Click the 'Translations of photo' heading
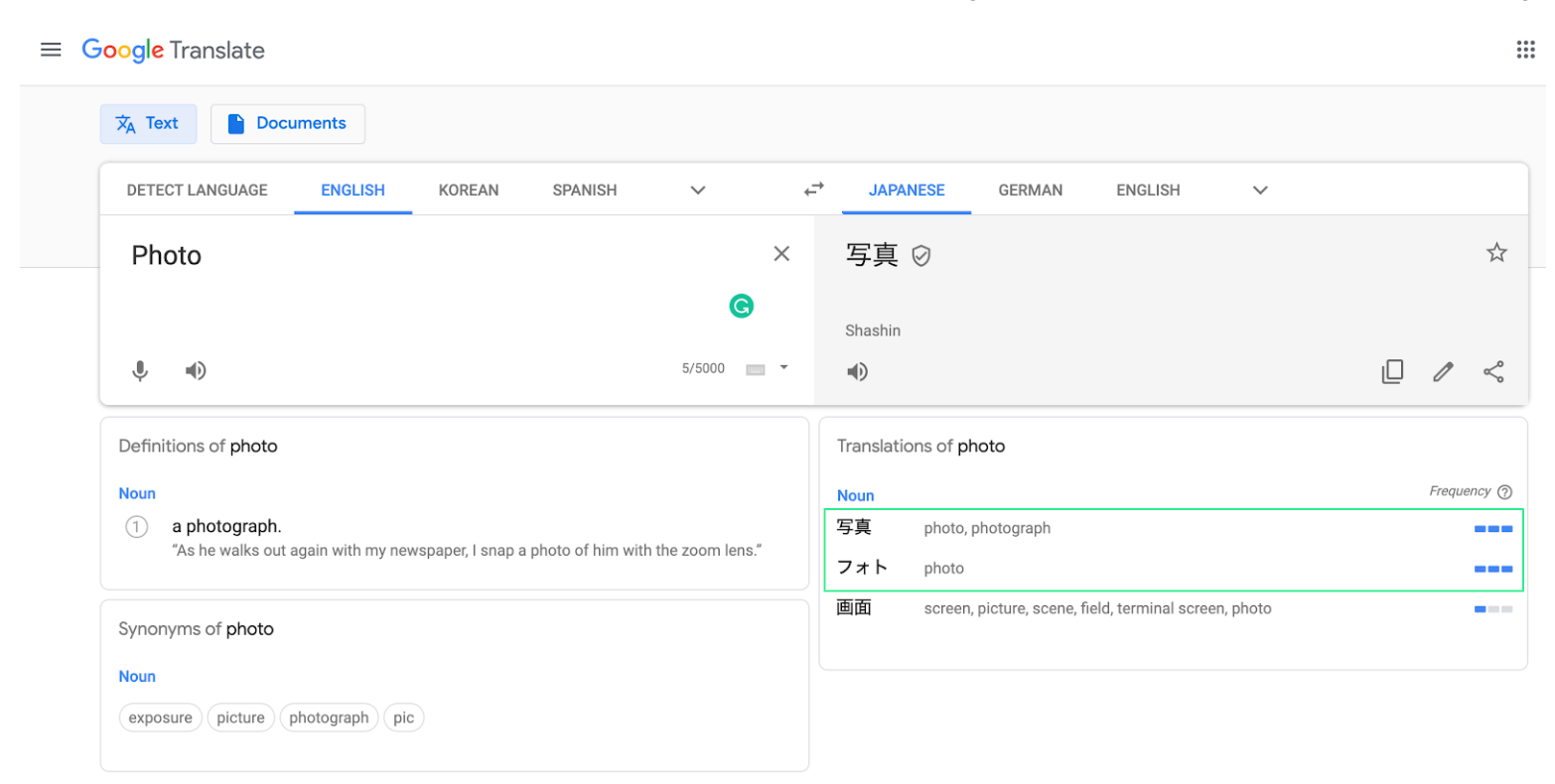Viewport: 1555px width, 784px height. tap(920, 446)
